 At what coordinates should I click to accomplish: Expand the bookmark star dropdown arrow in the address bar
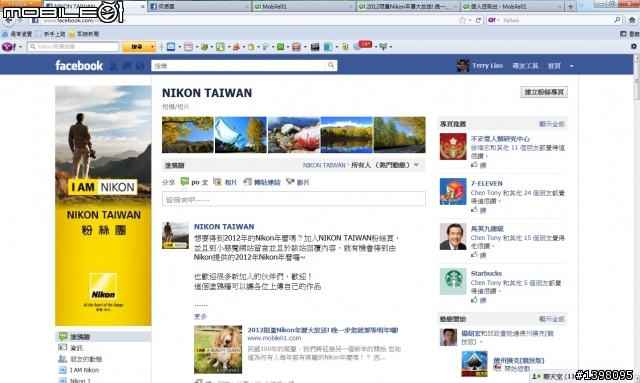tap(470, 20)
